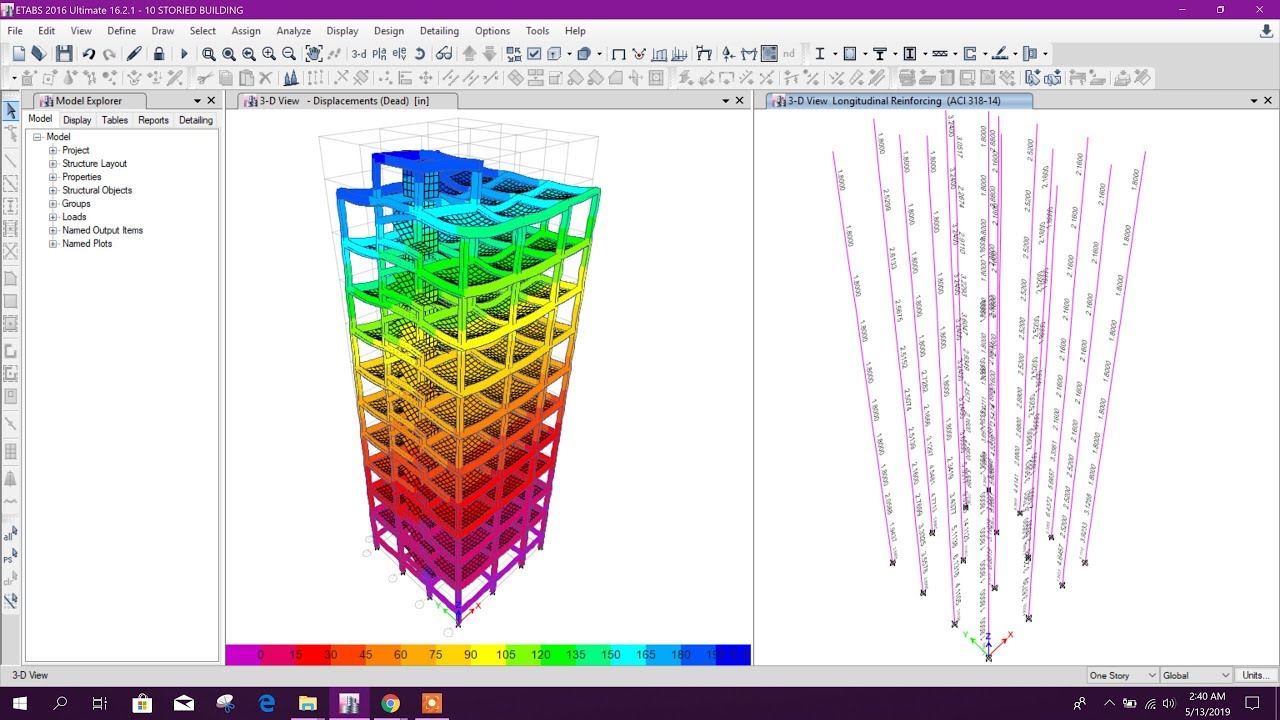
Task: Open the Analyze menu
Action: [293, 31]
